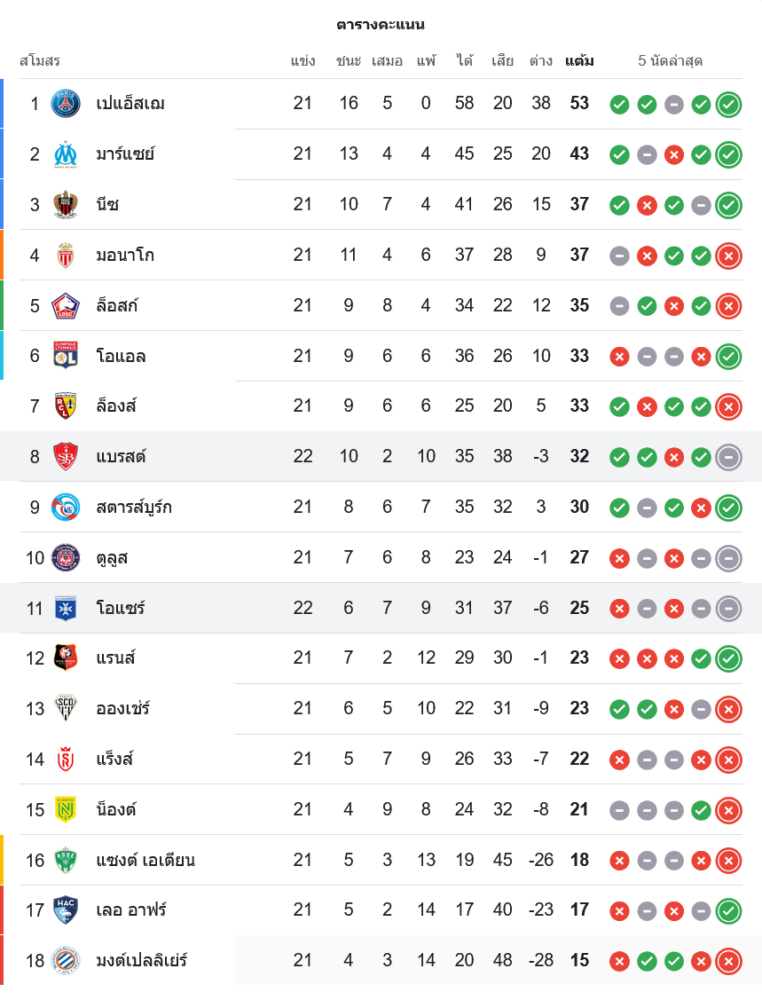Open PSG's most recent match result icon

pos(729,104)
